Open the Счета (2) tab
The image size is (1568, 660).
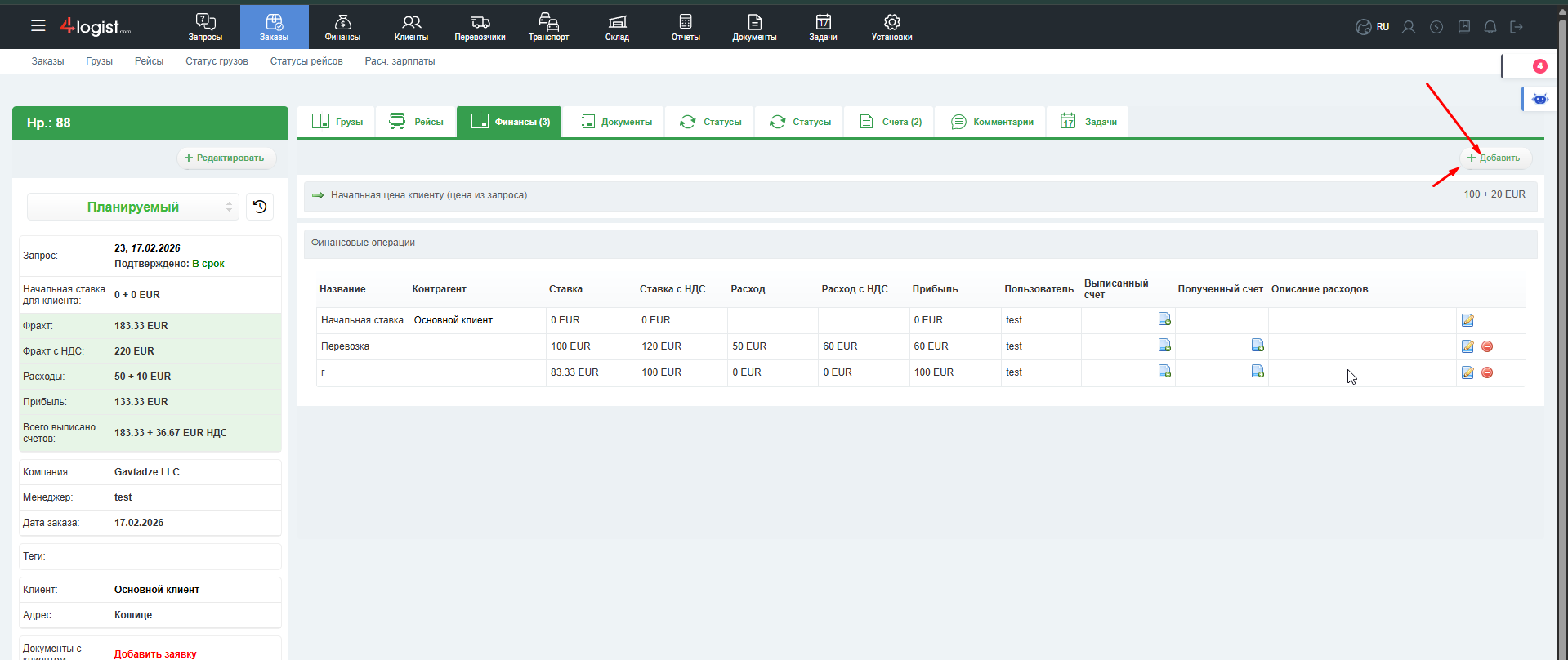click(891, 122)
